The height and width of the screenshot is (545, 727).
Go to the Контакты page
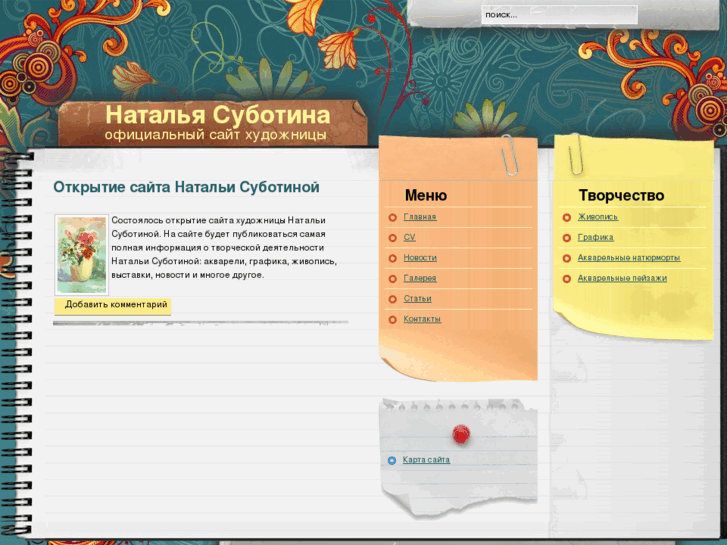pyautogui.click(x=422, y=319)
